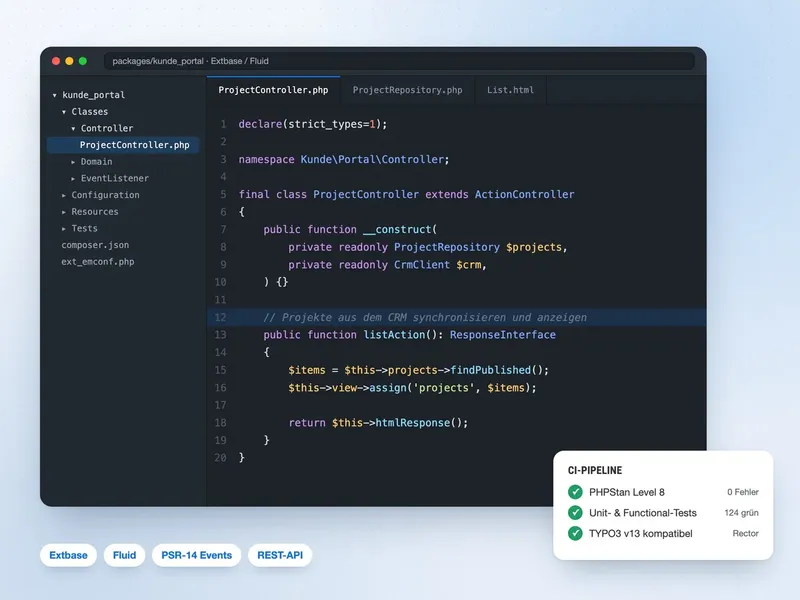
Task: Click the declare(strict_types=1) code line
Action: point(313,124)
